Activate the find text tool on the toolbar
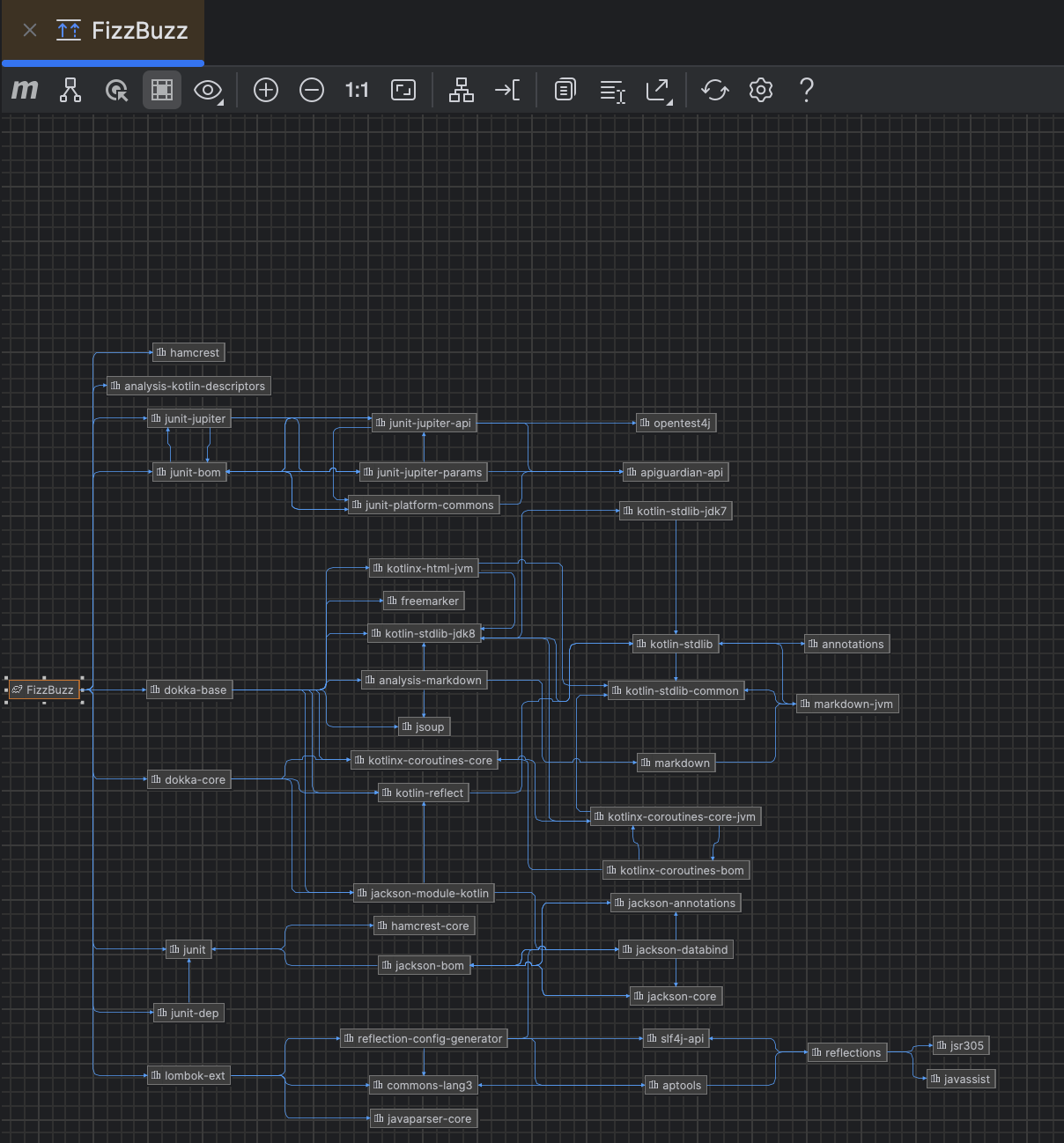 [x=611, y=89]
